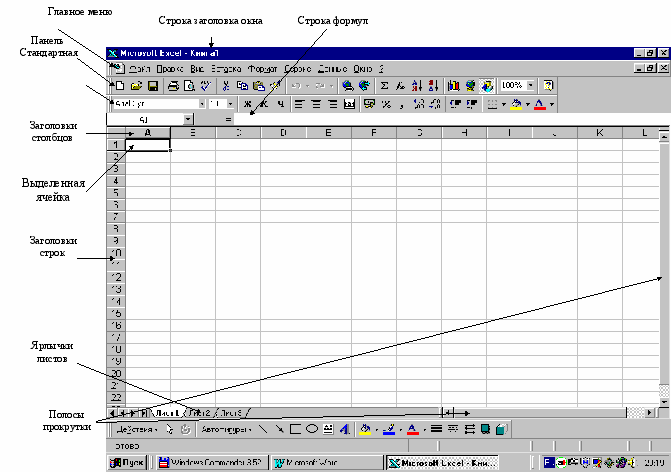Click the Пуск Start button
Screen dimensions: 671x472
[x=127, y=463]
